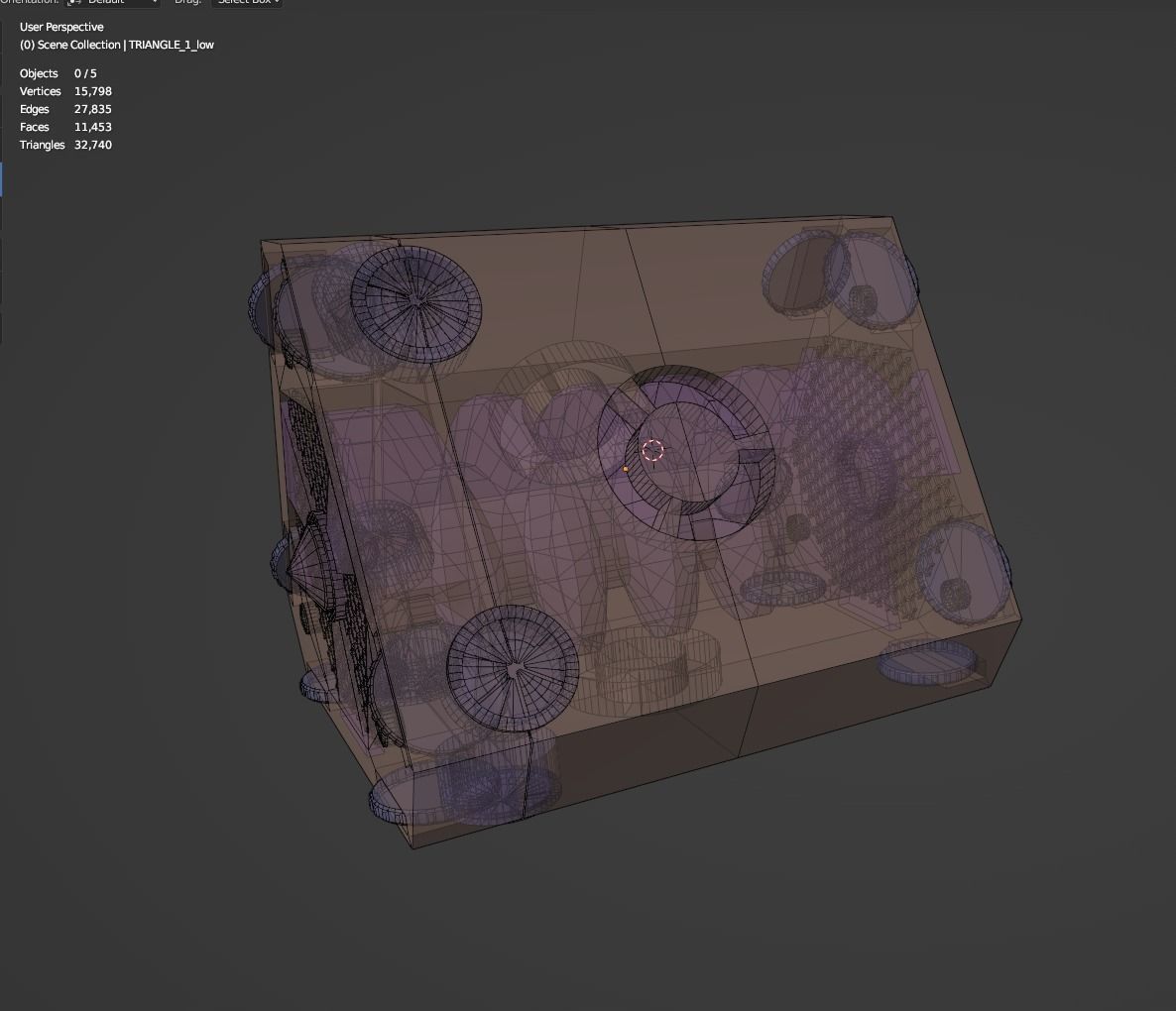Click the 'Scene Collection | TRIANGLE_1_low' text
Viewport: 1176px width, 1011px height.
point(126,45)
